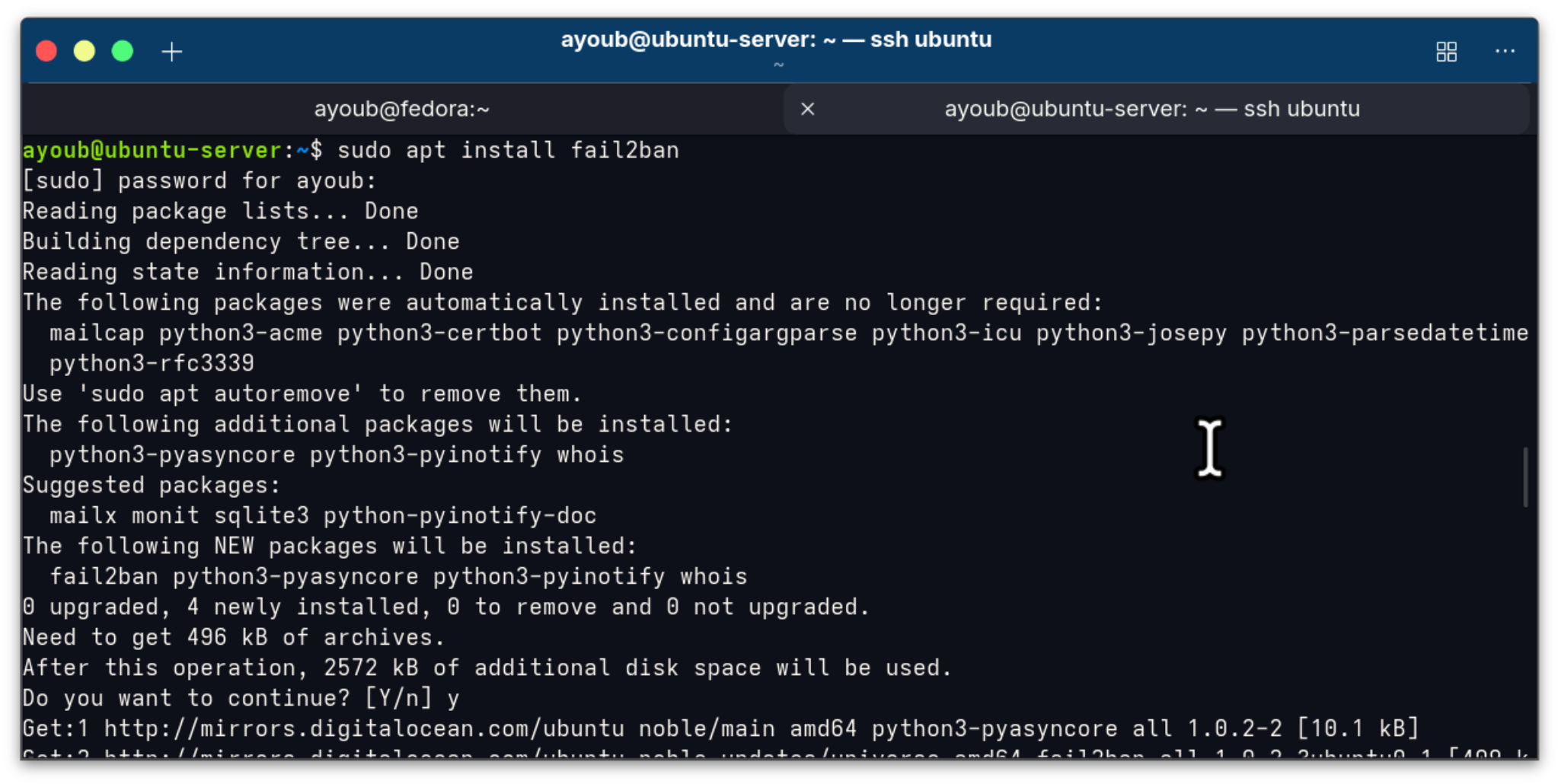Click the terminal vertical scrollbar thumb

click(x=1524, y=477)
